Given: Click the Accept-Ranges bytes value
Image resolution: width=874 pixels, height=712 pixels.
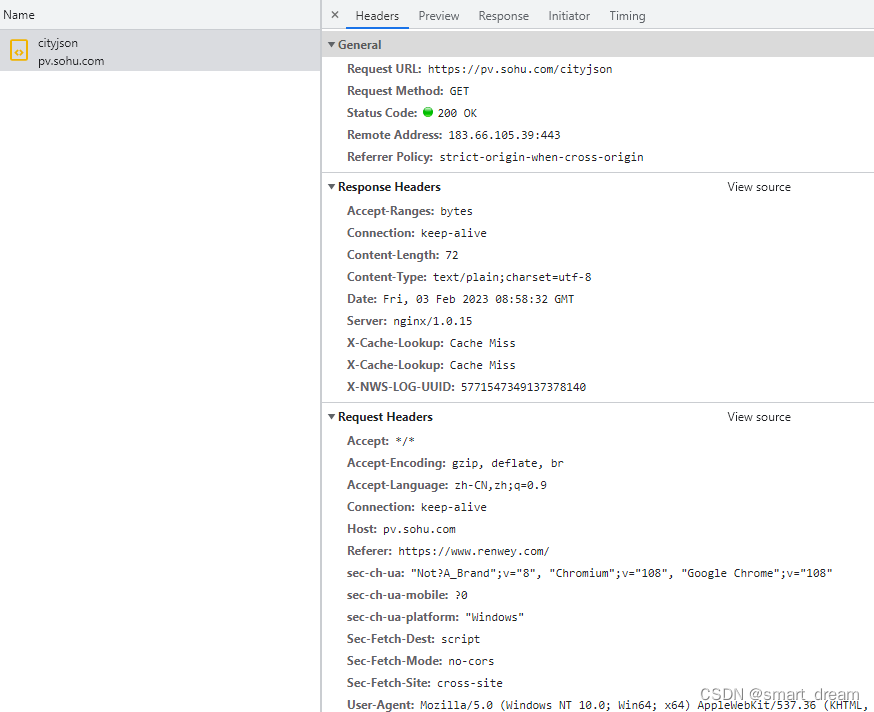Looking at the screenshot, I should click(456, 211).
